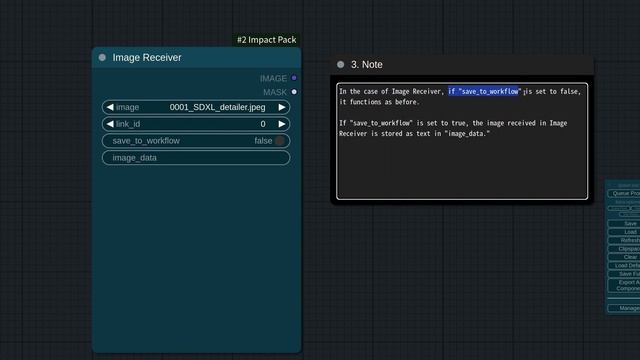The width and height of the screenshot is (640, 360).
Task: Open the Manager button
Action: [x=624, y=308]
